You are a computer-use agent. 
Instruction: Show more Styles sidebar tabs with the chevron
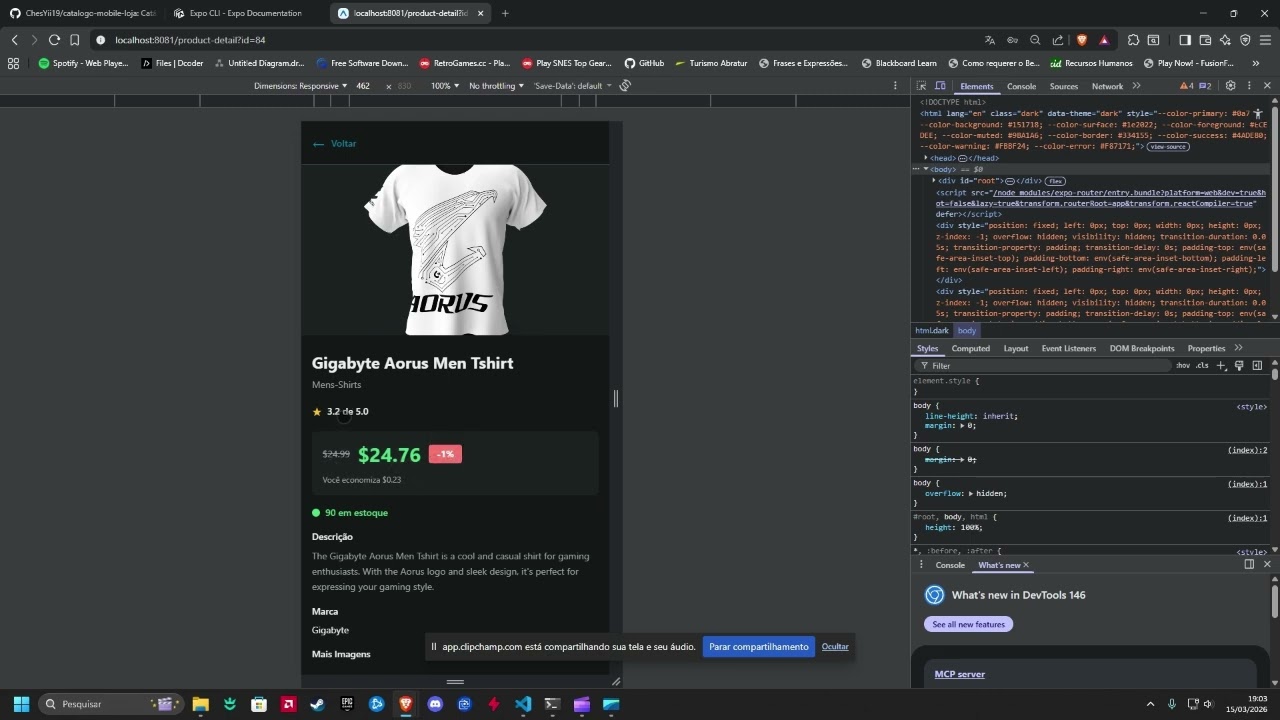1238,348
